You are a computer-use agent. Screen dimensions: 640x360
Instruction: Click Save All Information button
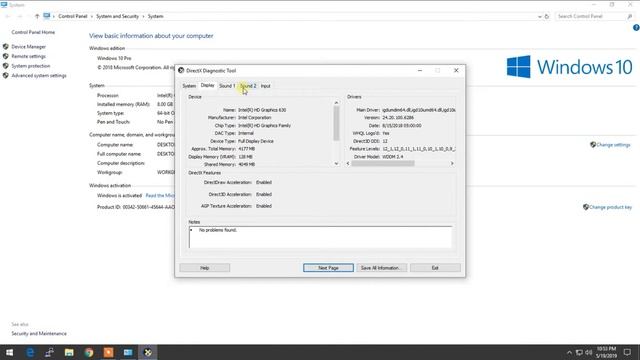(381, 268)
